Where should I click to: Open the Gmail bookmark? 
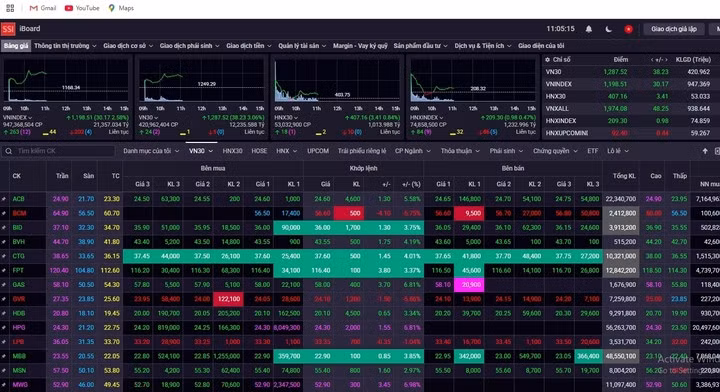42,8
